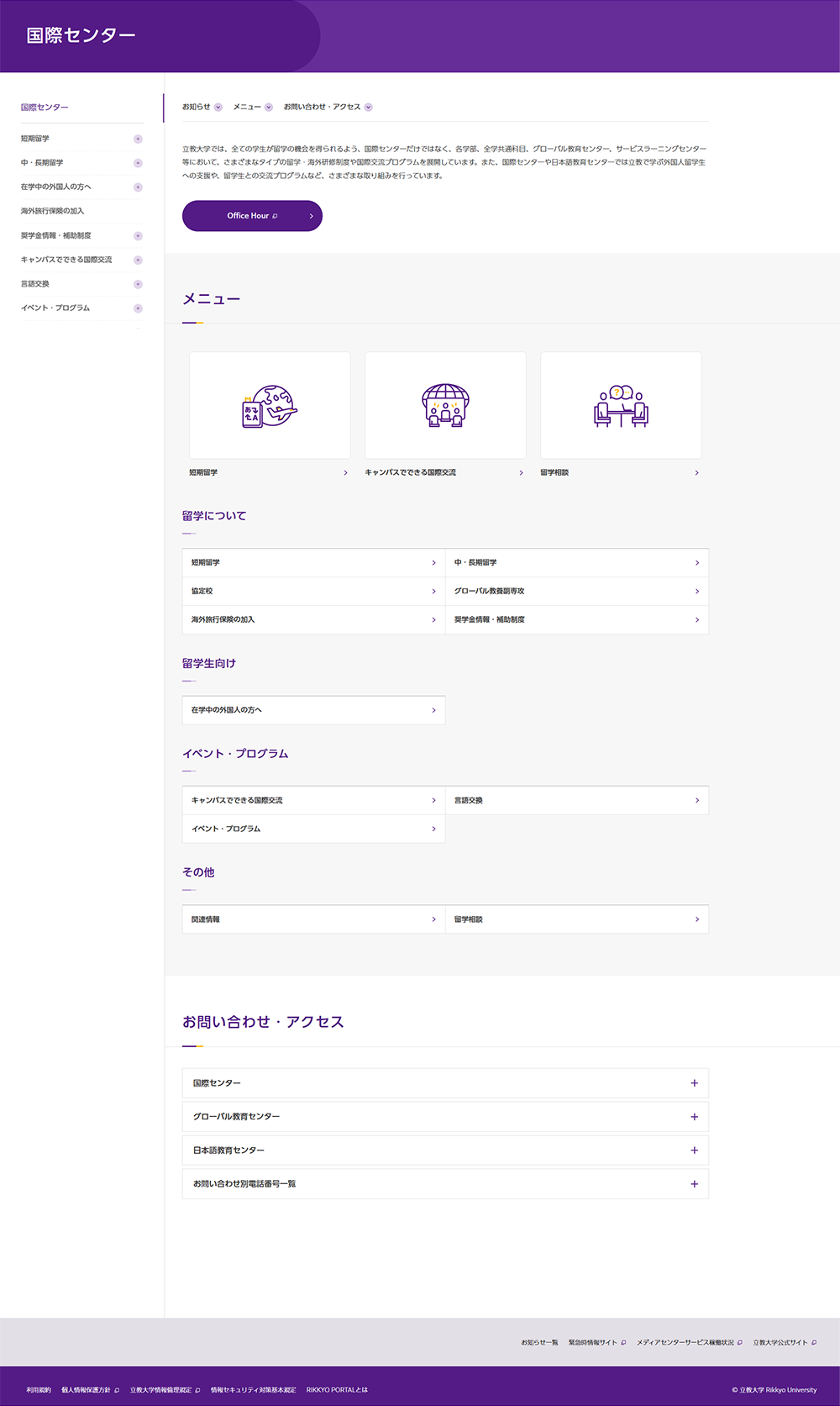Open グローバル教養副専攻 link
The height and width of the screenshot is (1406, 840).
click(x=576, y=592)
